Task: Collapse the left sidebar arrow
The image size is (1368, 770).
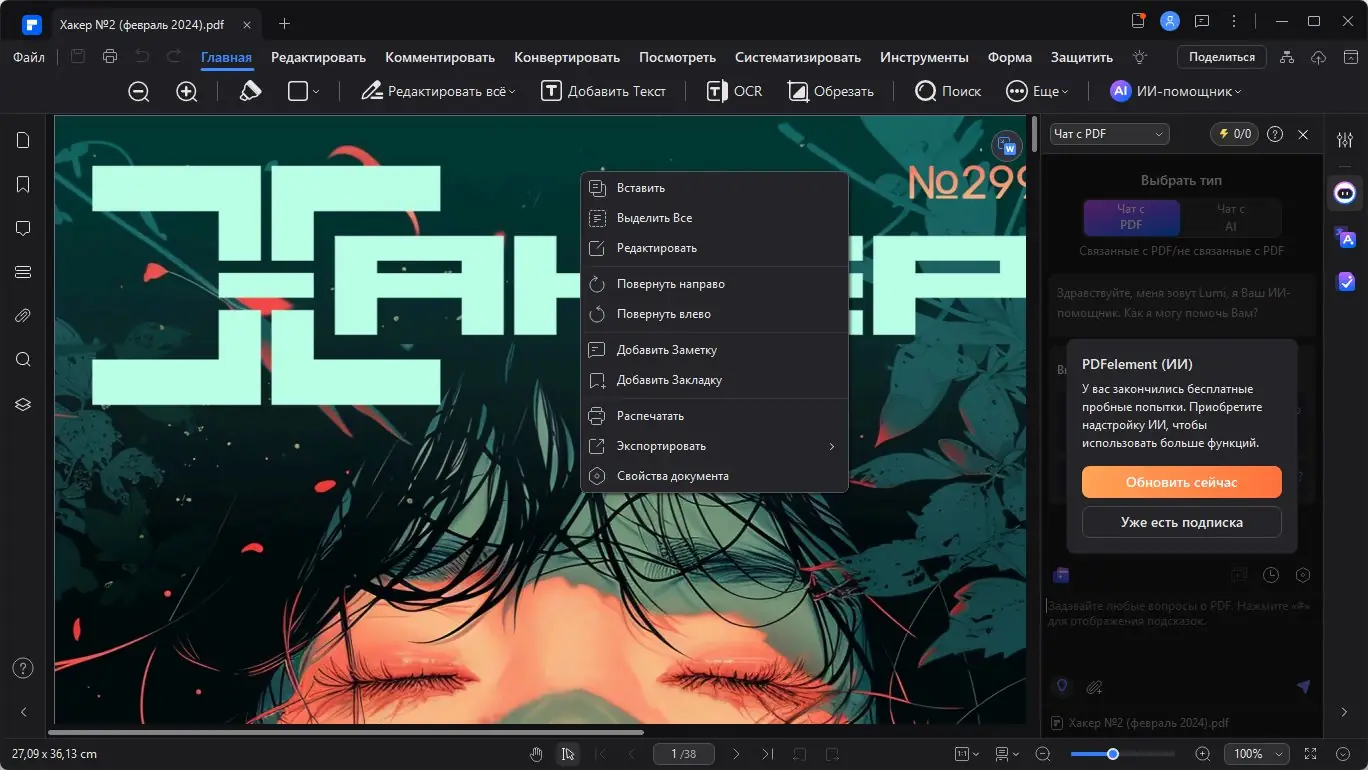Action: (23, 712)
